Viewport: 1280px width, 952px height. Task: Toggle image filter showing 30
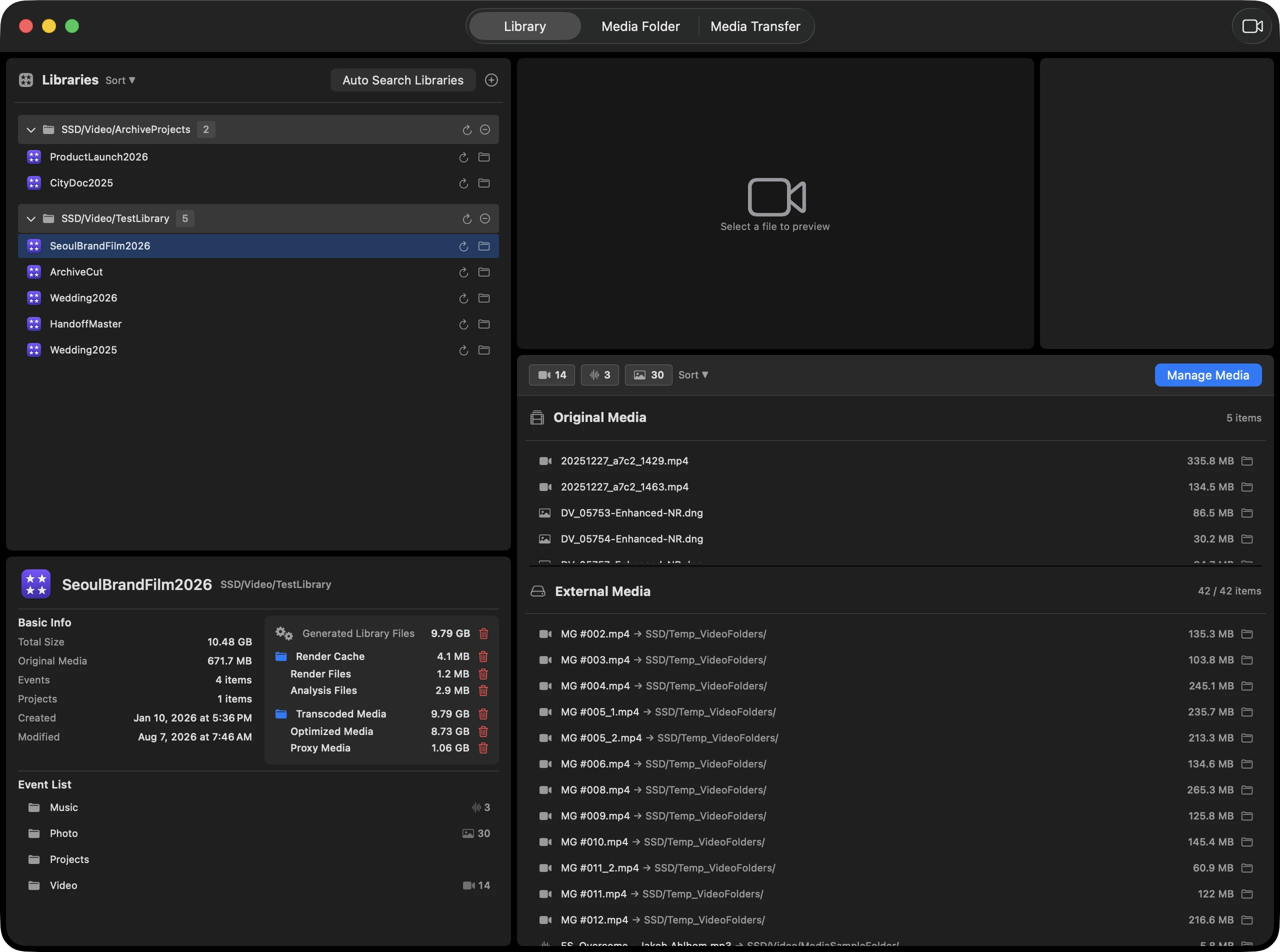(x=648, y=375)
